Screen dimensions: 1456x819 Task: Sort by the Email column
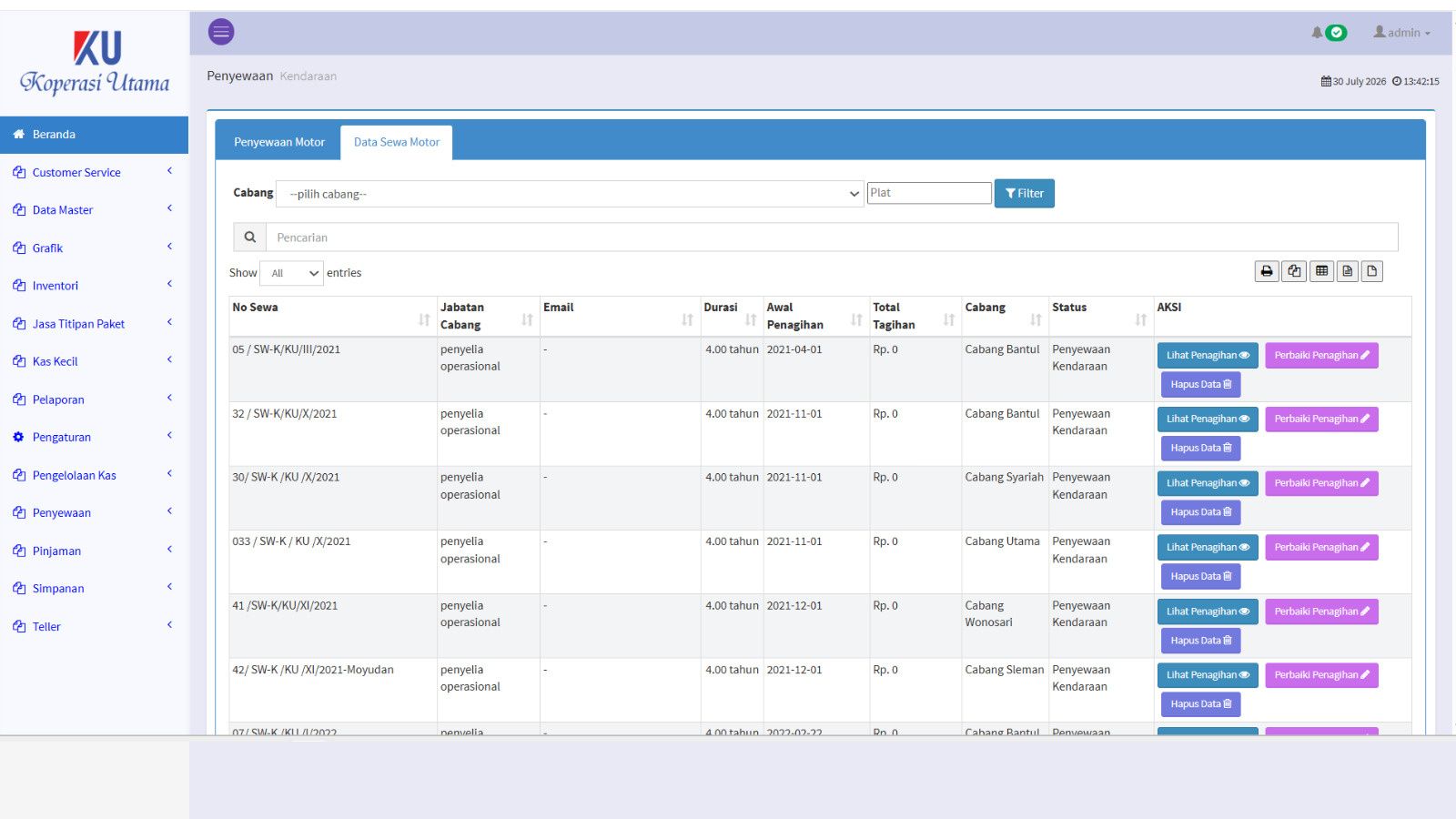click(x=620, y=316)
